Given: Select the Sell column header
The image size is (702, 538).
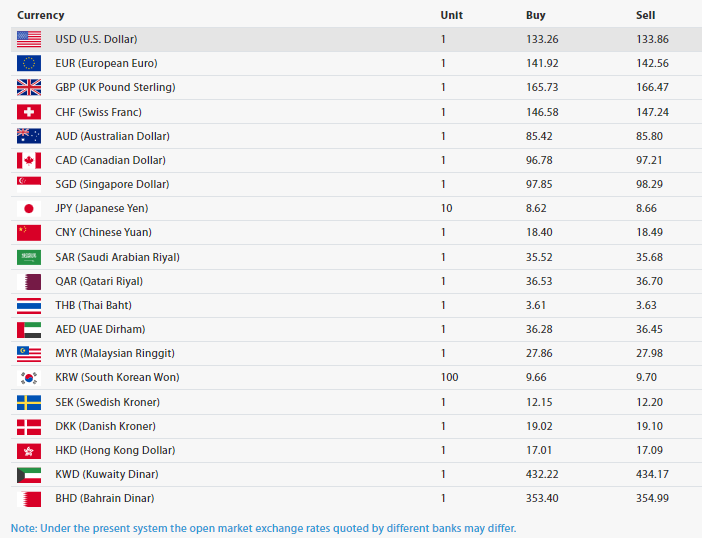Looking at the screenshot, I should click(645, 15).
